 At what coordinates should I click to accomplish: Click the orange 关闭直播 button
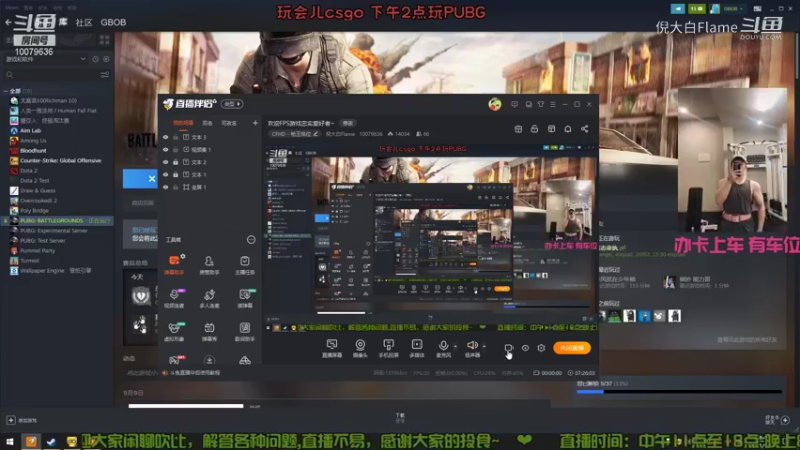(x=572, y=348)
